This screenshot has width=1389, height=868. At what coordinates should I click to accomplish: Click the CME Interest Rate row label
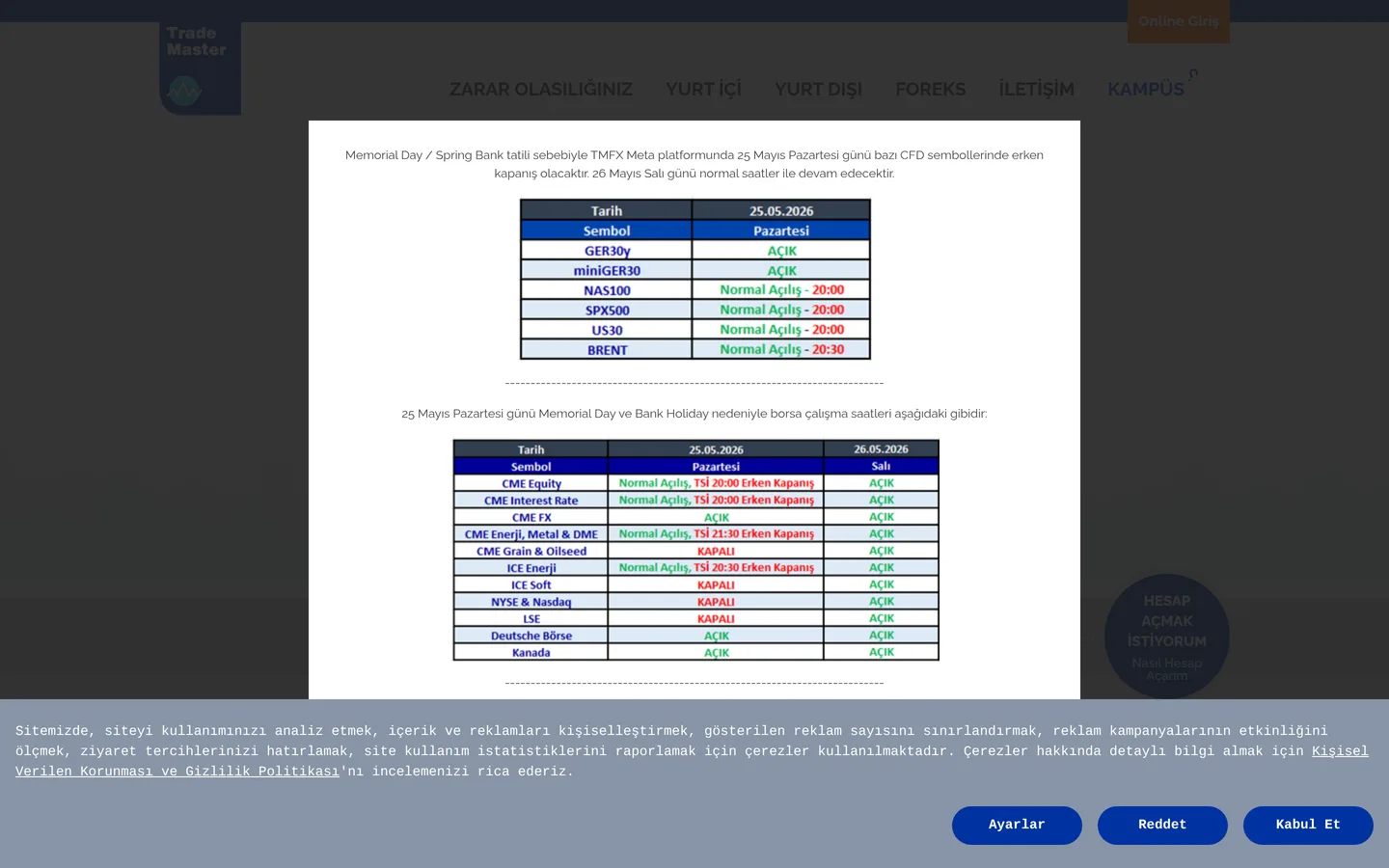tap(531, 501)
